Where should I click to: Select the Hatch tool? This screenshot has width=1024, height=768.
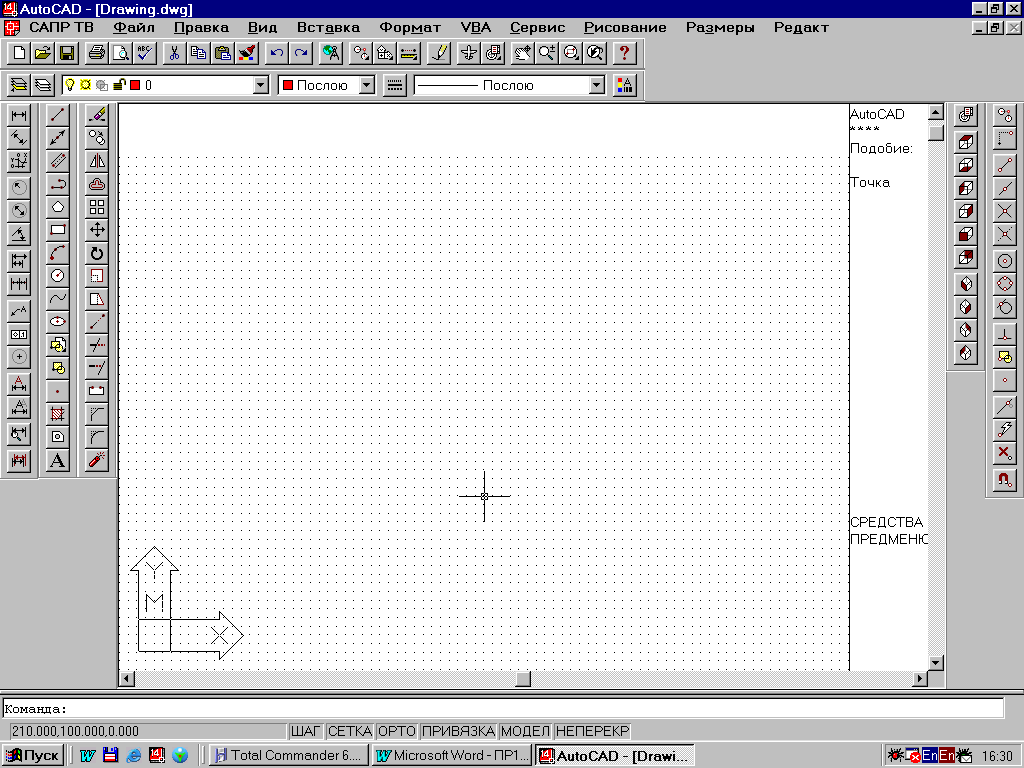(57, 413)
